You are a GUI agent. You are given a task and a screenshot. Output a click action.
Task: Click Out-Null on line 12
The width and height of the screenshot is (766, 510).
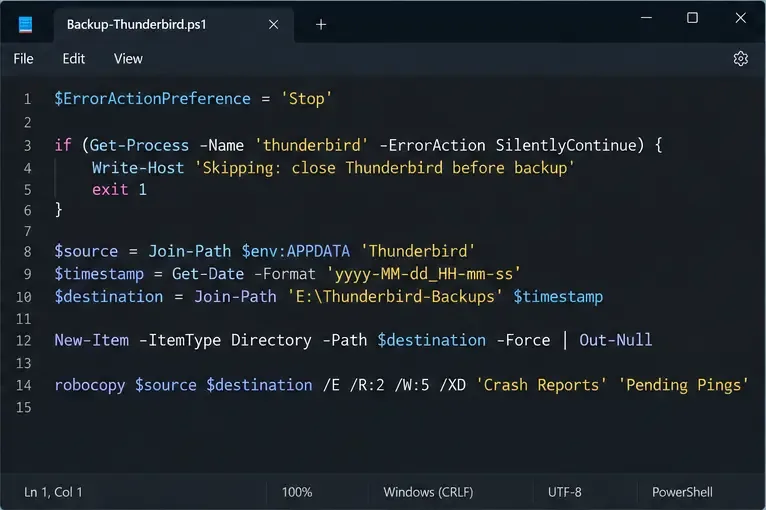616,340
